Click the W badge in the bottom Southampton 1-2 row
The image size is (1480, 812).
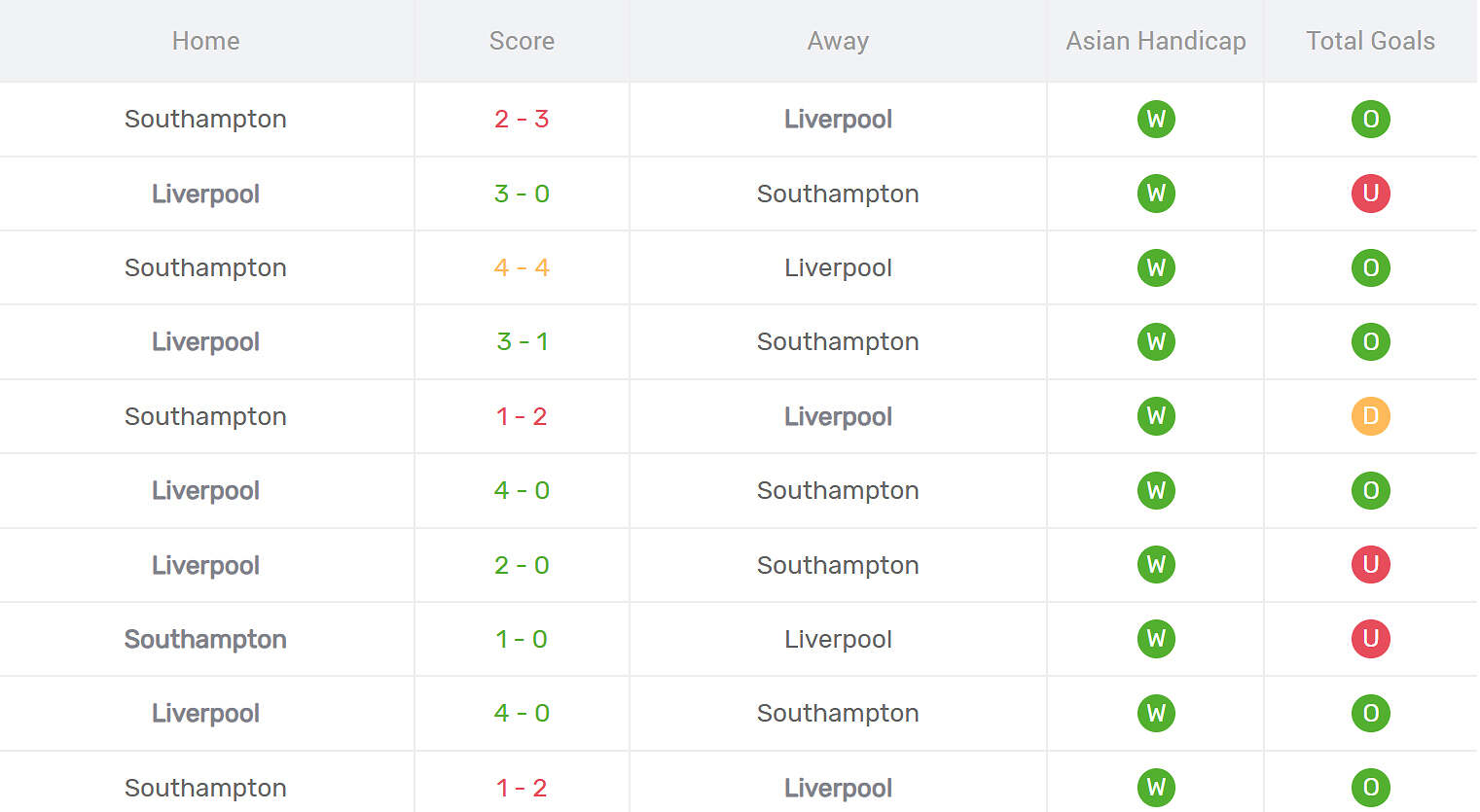coord(1155,788)
